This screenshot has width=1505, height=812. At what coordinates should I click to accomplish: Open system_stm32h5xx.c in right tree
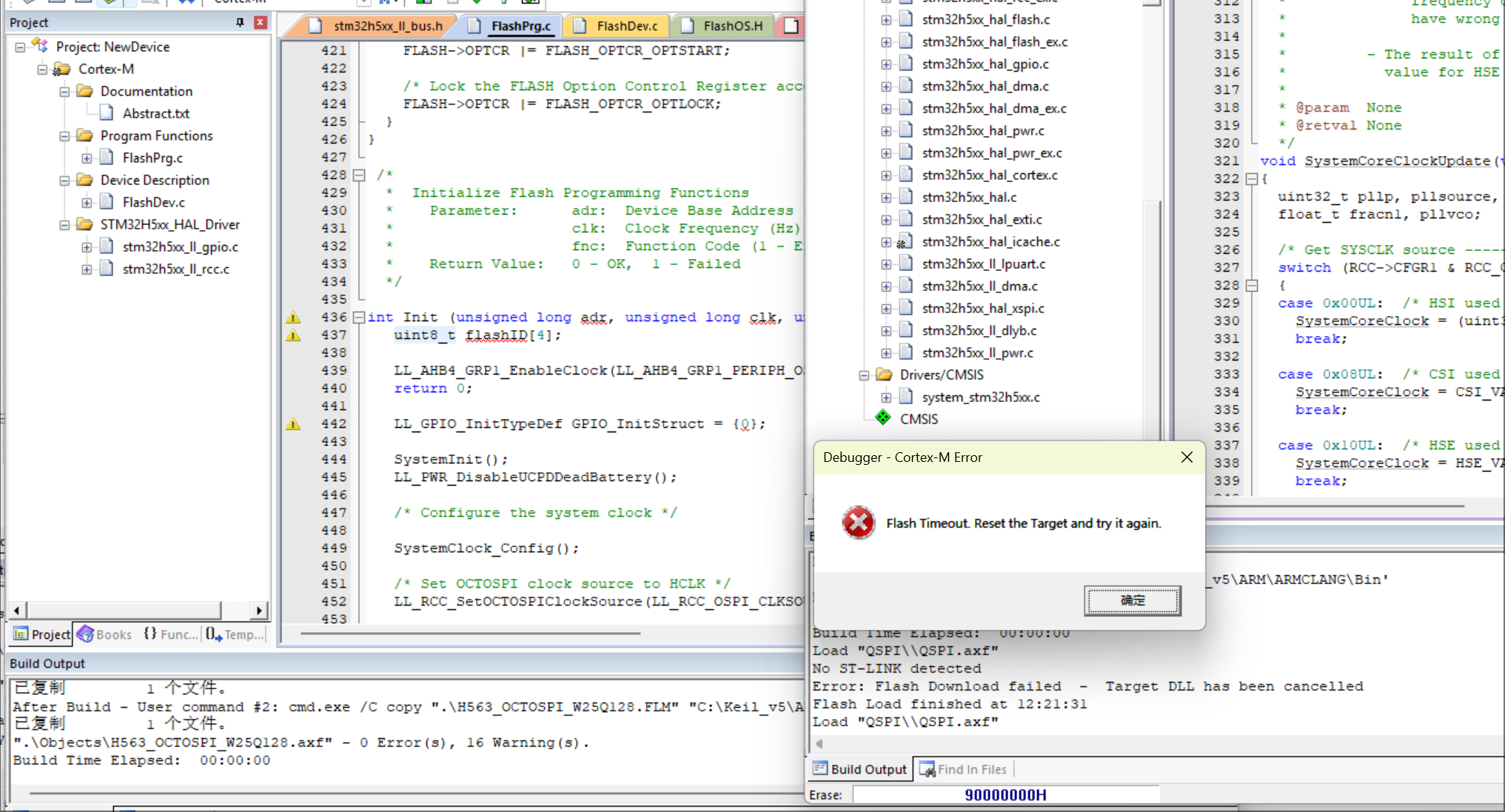point(981,397)
